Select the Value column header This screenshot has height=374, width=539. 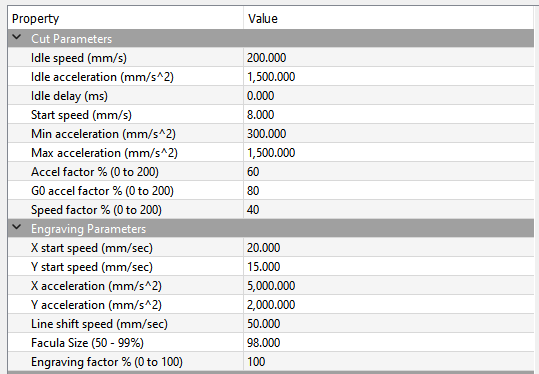[389, 18]
